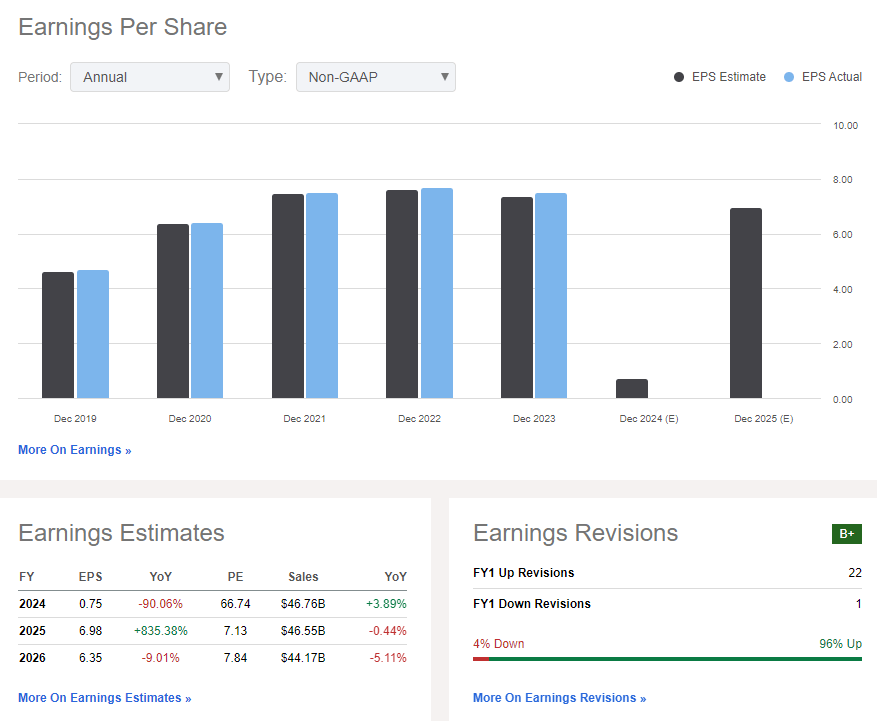Screen dimensions: 877x721
Task: Click the Earnings Estimates heading
Action: click(121, 533)
